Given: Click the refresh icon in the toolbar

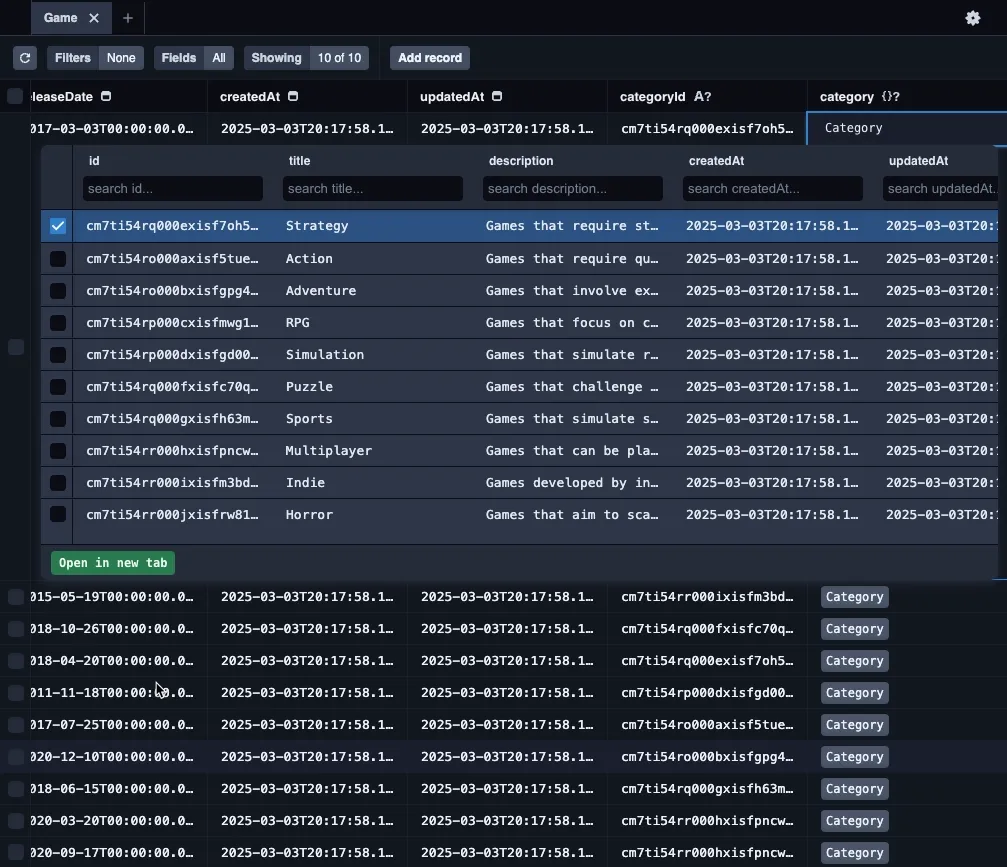Looking at the screenshot, I should pyautogui.click(x=25, y=58).
